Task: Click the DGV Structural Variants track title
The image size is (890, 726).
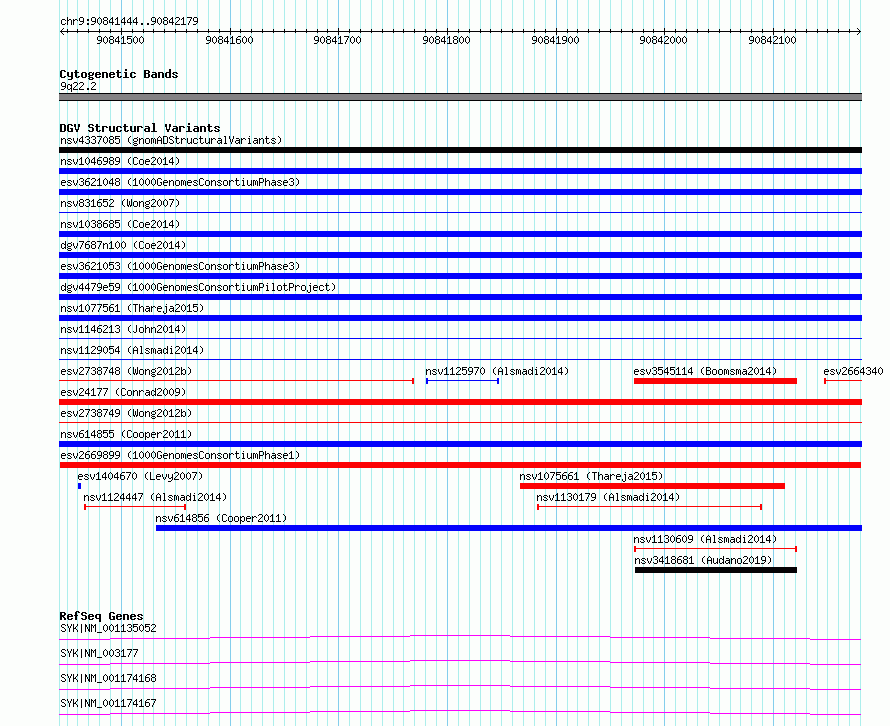Action: (140, 128)
